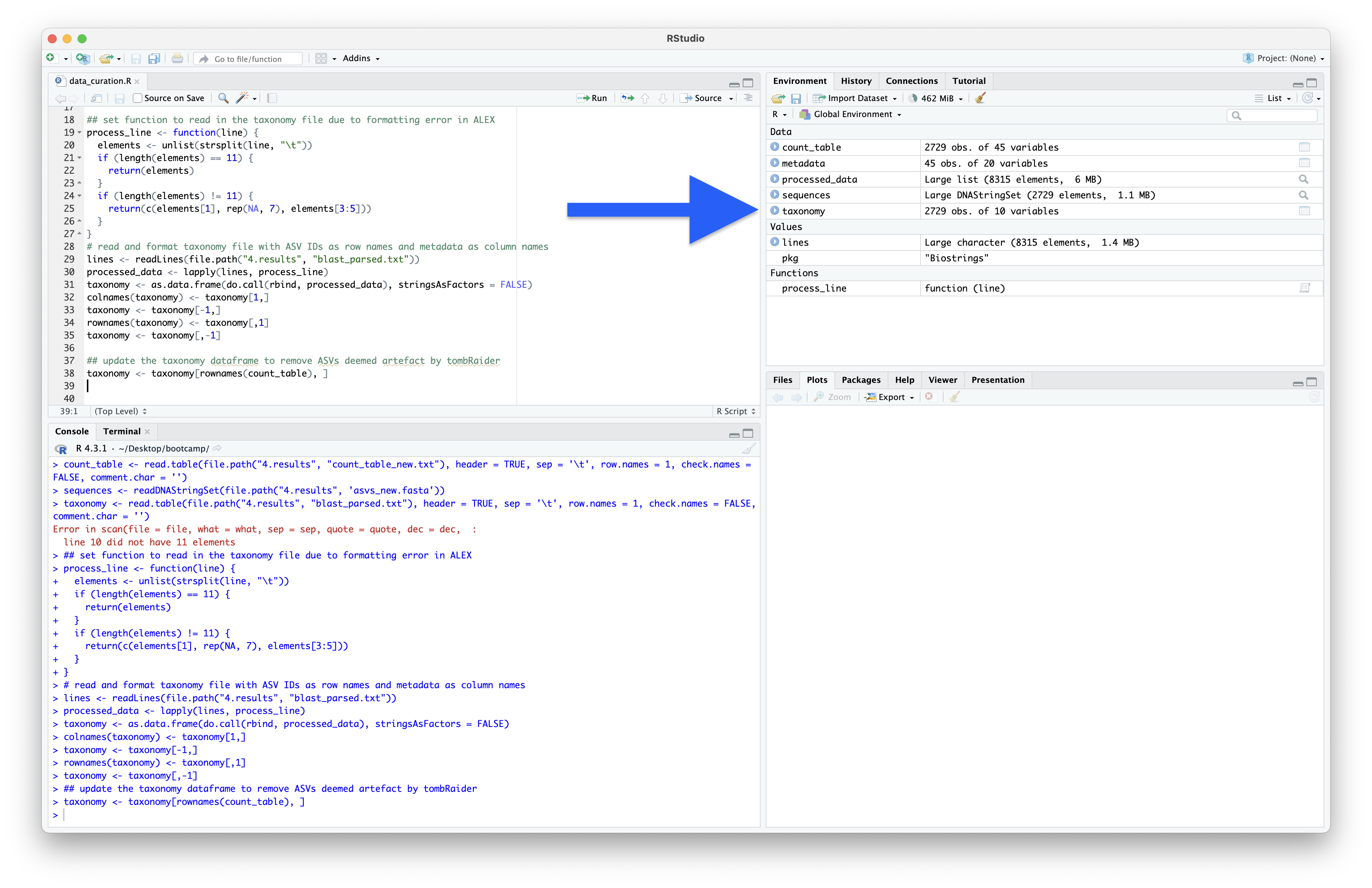Open the Source button dropdown arrow

click(731, 98)
